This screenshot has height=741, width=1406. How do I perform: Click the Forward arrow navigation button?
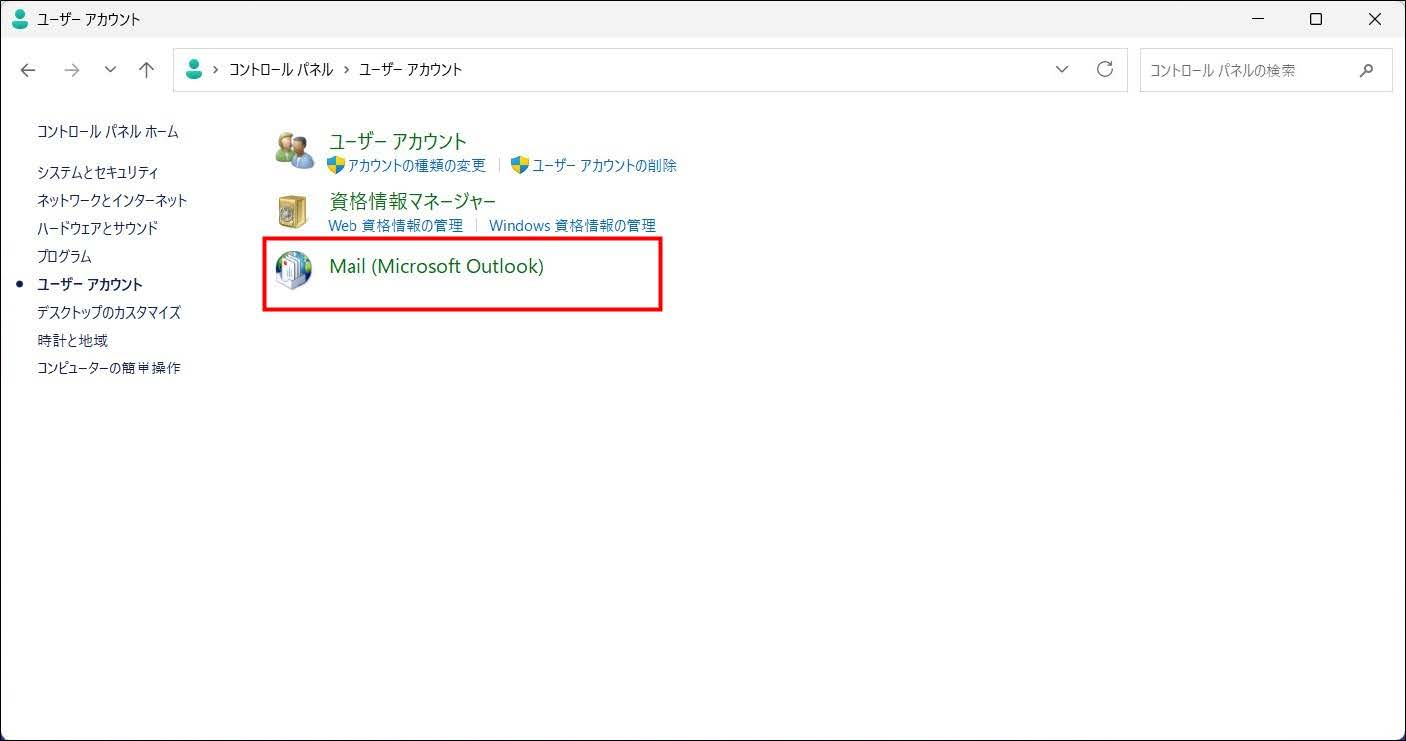coord(71,70)
